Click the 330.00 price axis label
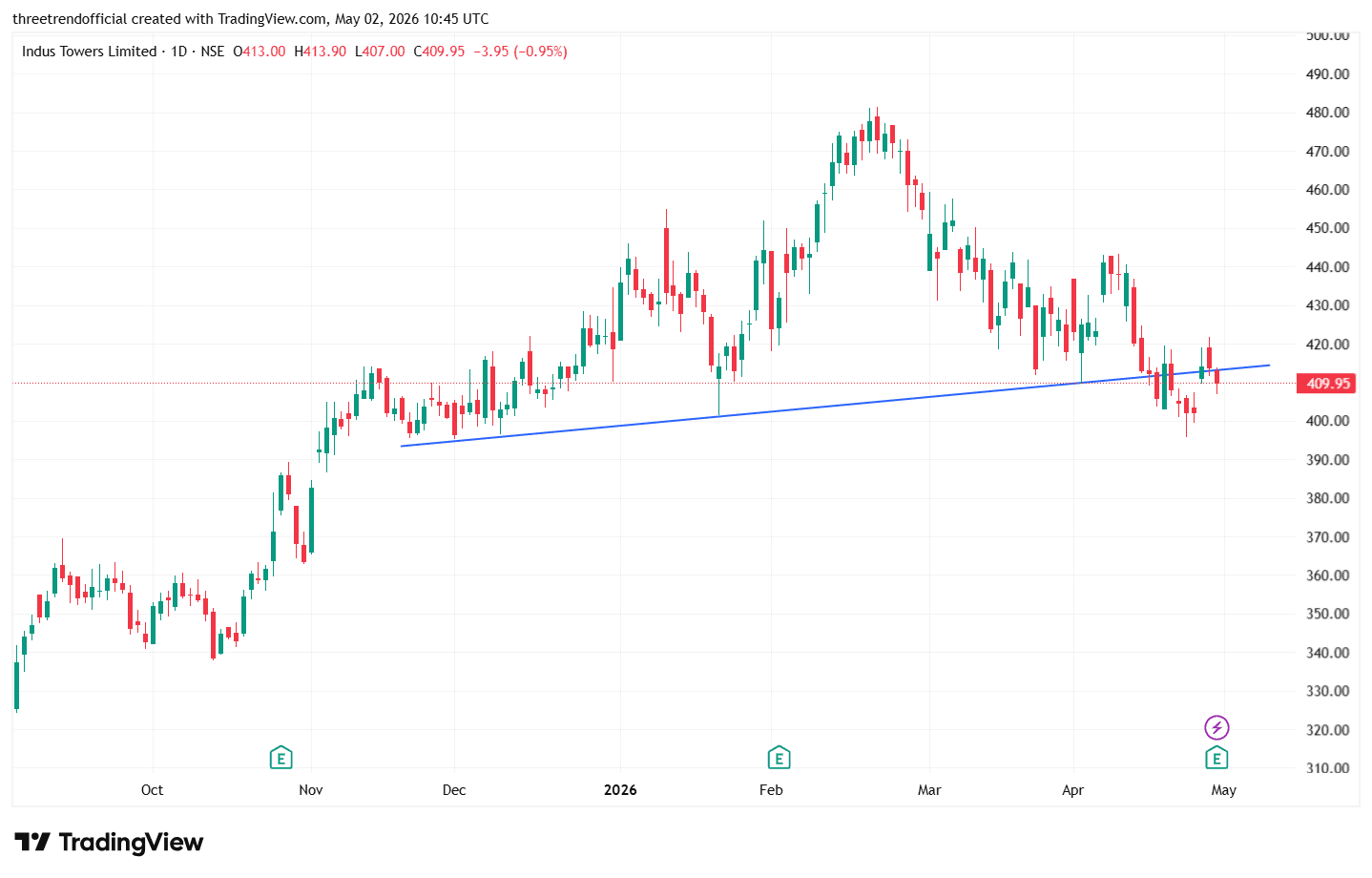 coord(1327,691)
